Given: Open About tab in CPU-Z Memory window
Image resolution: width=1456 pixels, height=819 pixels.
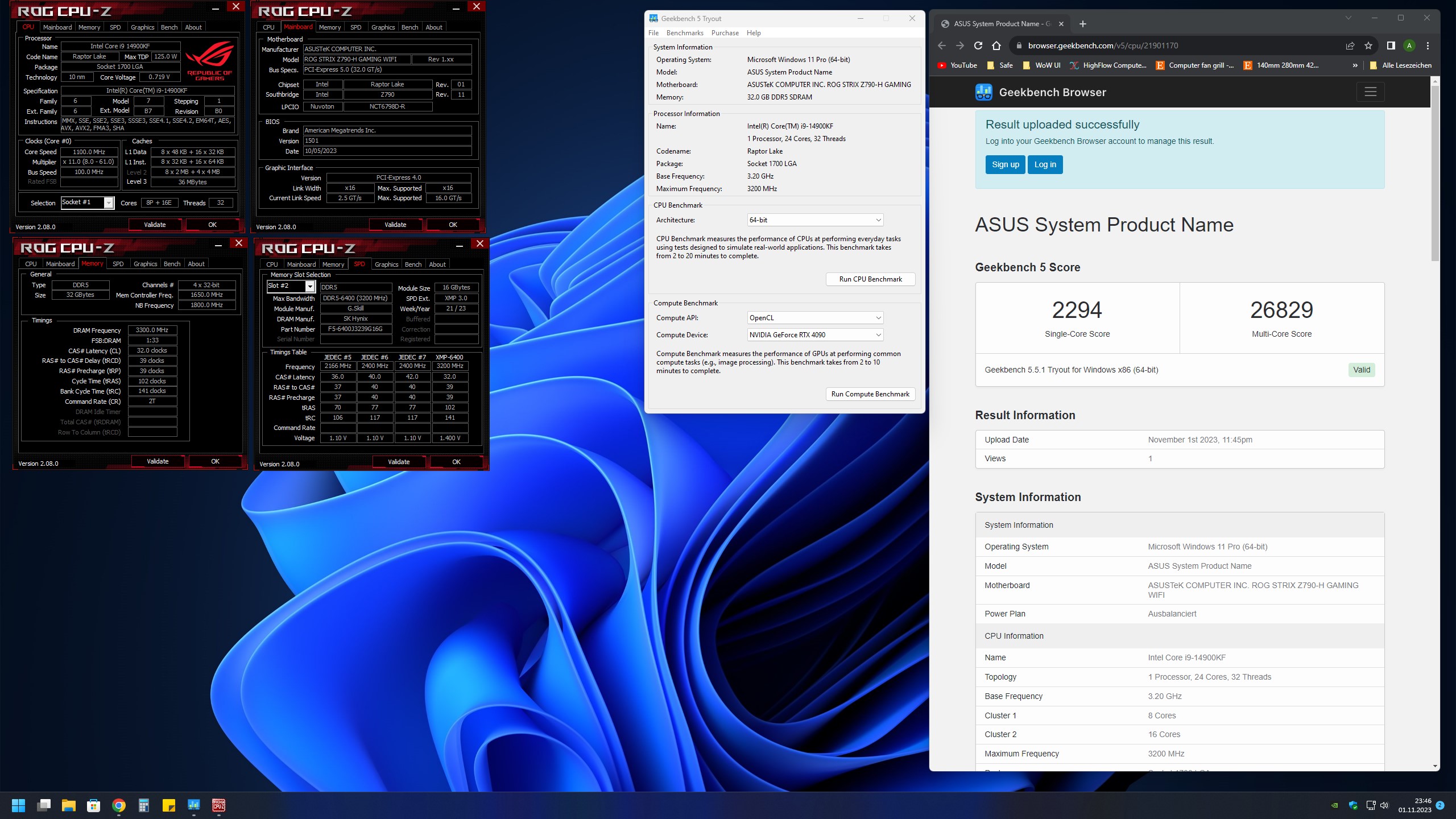Looking at the screenshot, I should tap(196, 264).
